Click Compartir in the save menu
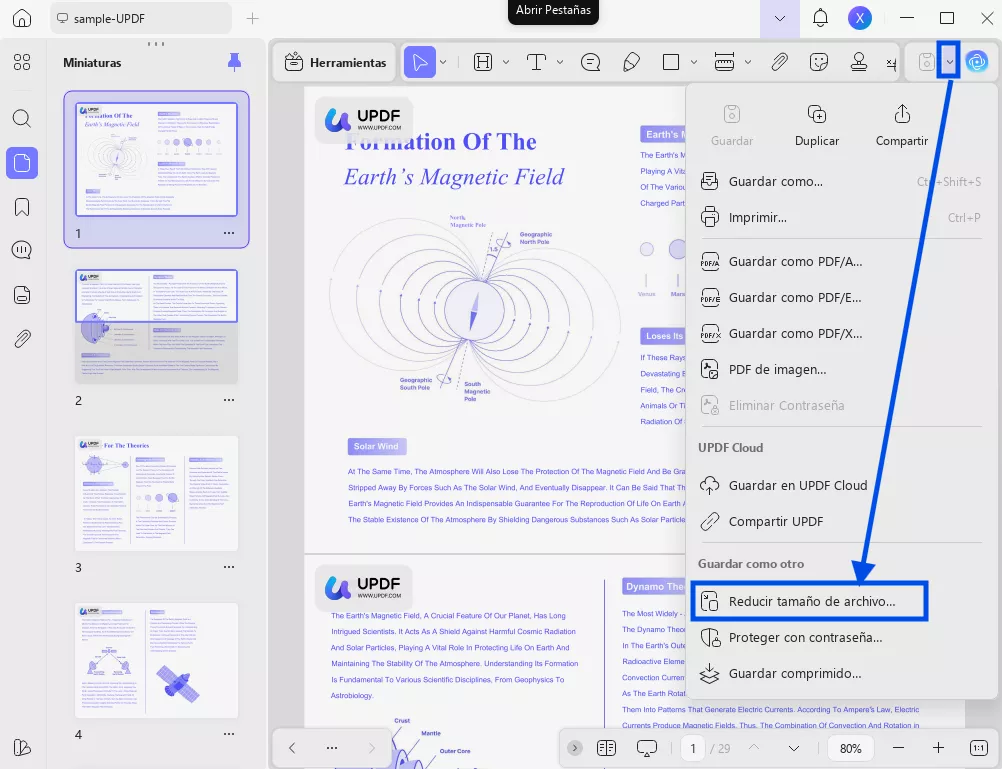This screenshot has width=1002, height=769. pos(902,126)
